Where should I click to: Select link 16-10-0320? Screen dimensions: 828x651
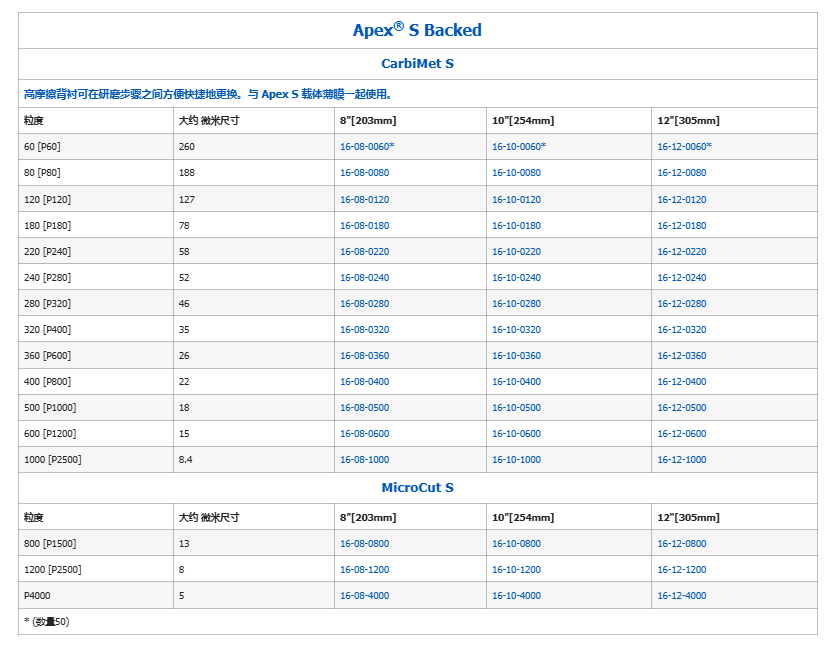pyautogui.click(x=516, y=329)
